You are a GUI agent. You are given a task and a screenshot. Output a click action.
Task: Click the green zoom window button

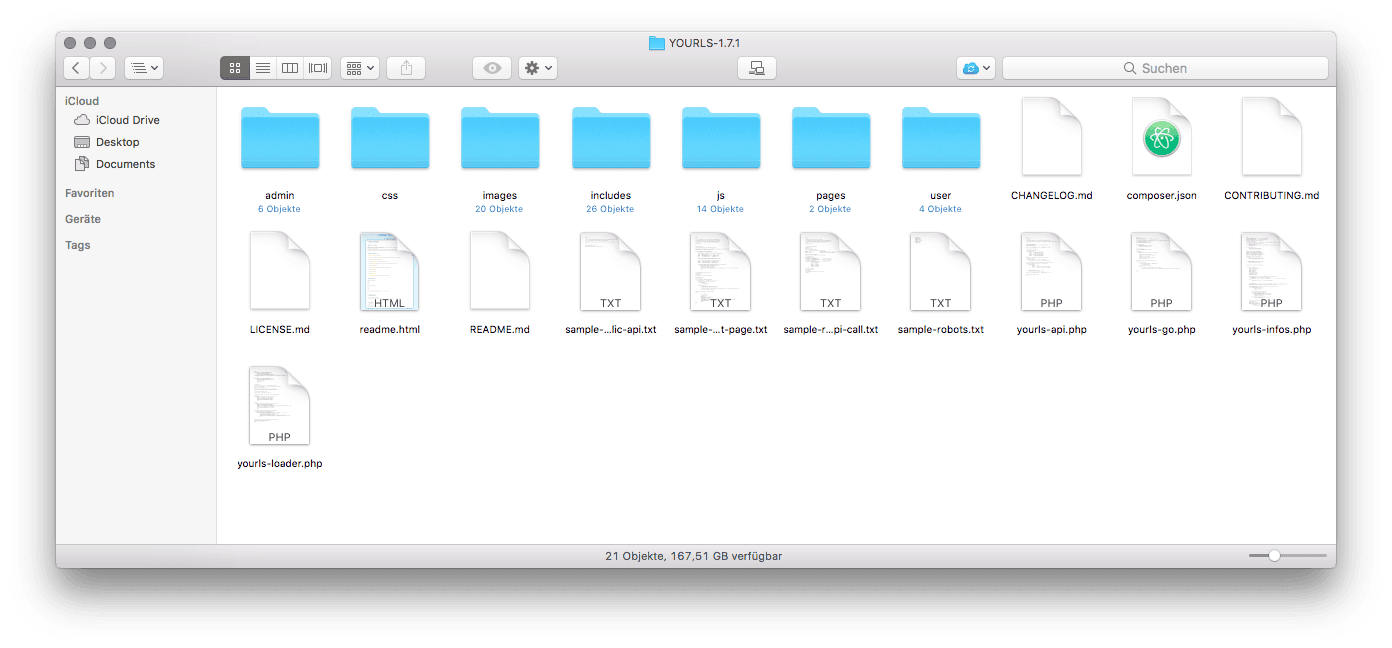pos(110,43)
